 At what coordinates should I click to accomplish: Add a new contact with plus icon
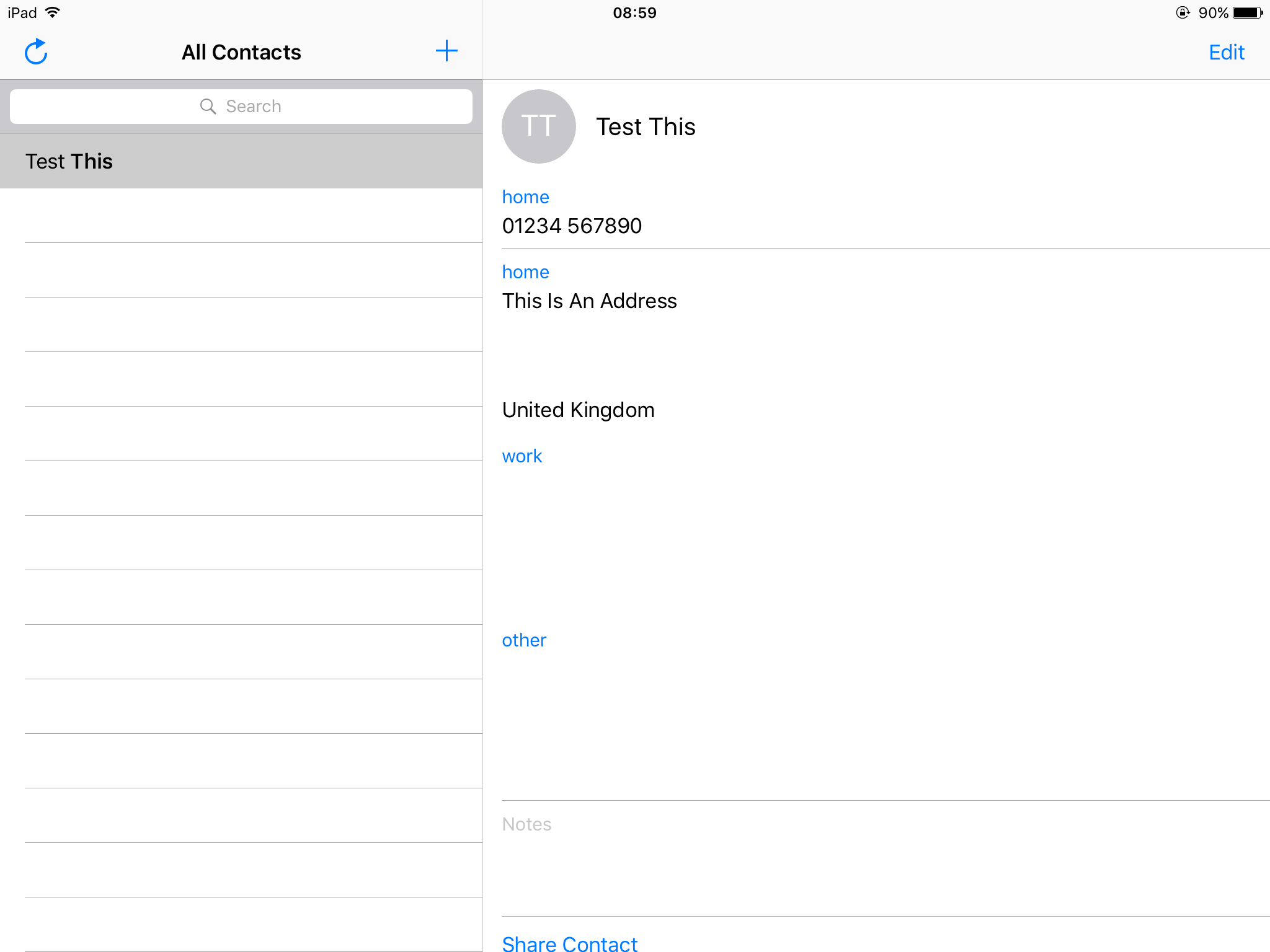coord(446,51)
